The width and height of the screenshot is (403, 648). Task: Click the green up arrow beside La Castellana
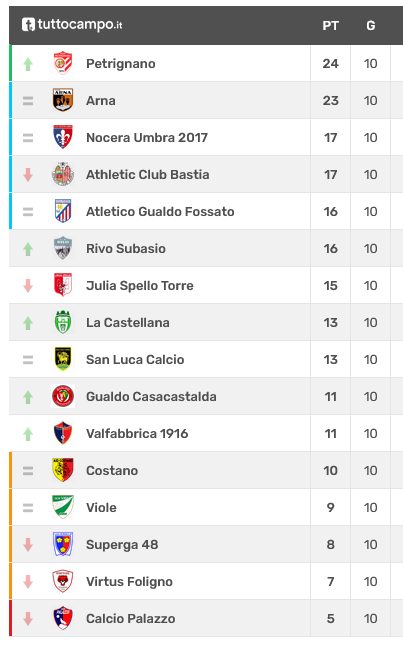click(28, 323)
